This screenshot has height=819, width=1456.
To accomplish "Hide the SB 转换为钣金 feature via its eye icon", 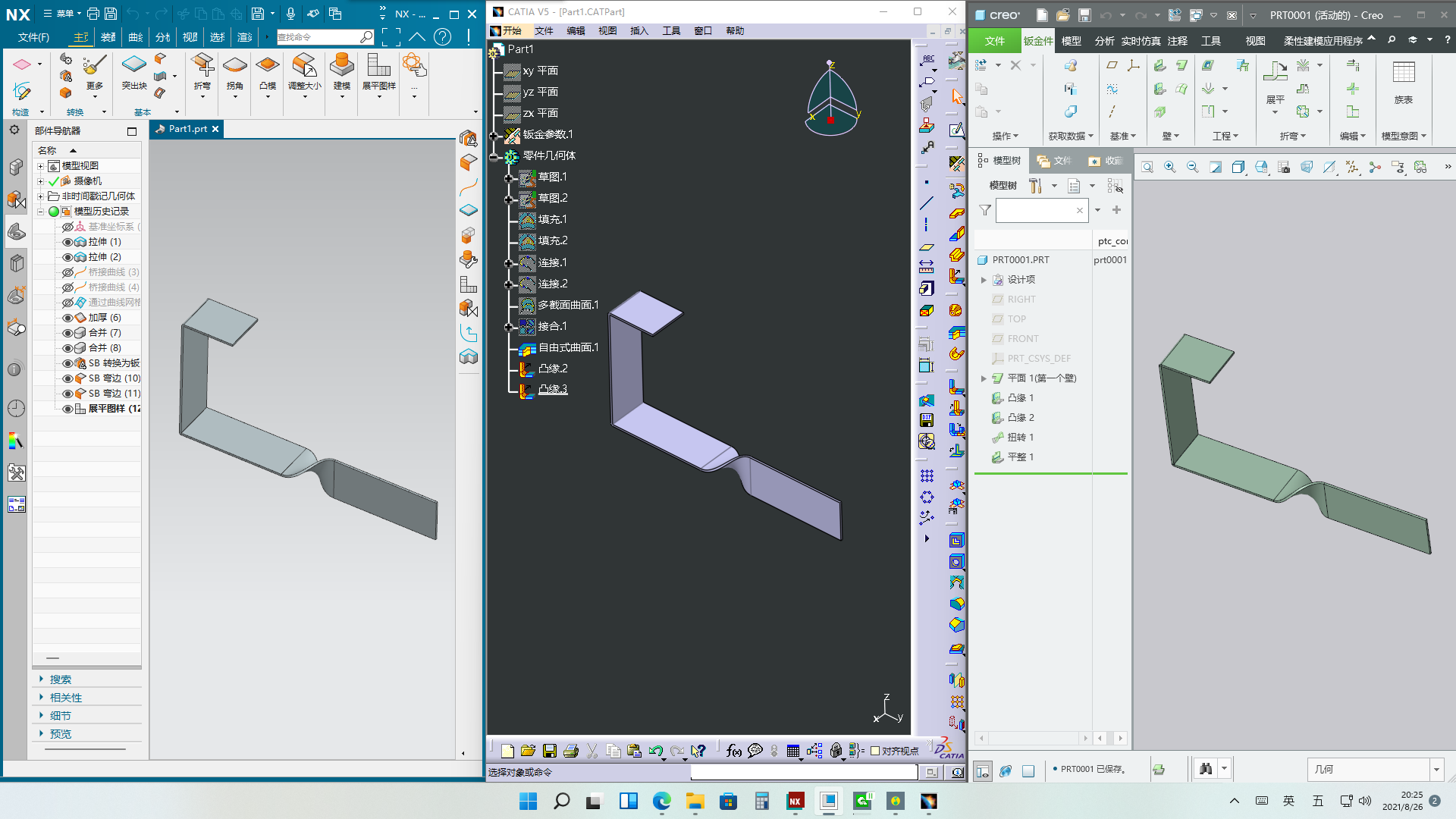I will 67,363.
